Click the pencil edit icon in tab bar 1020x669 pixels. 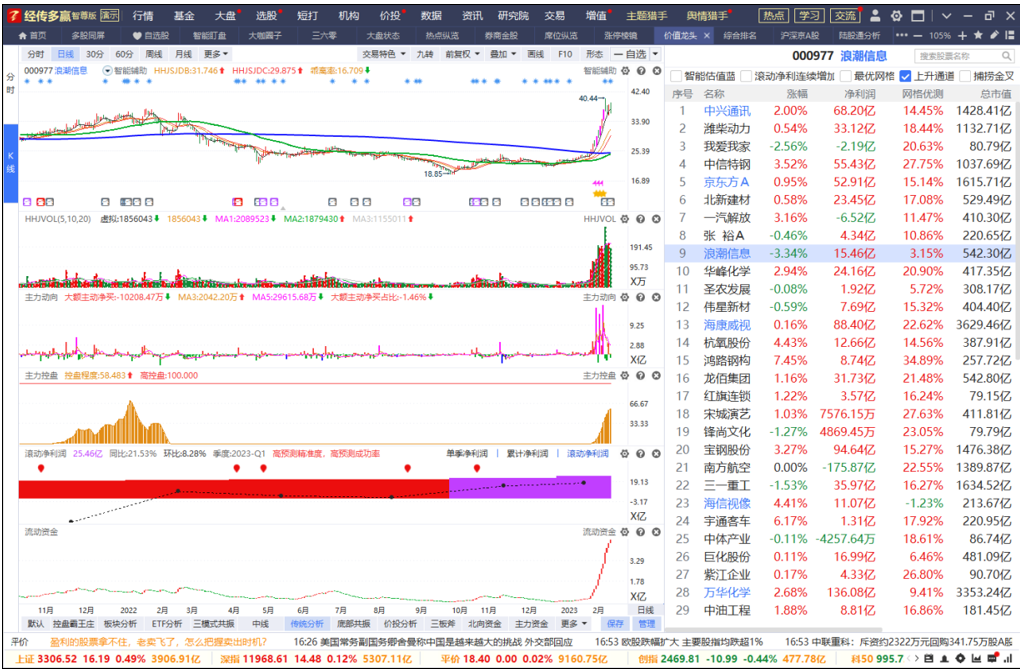point(994,36)
